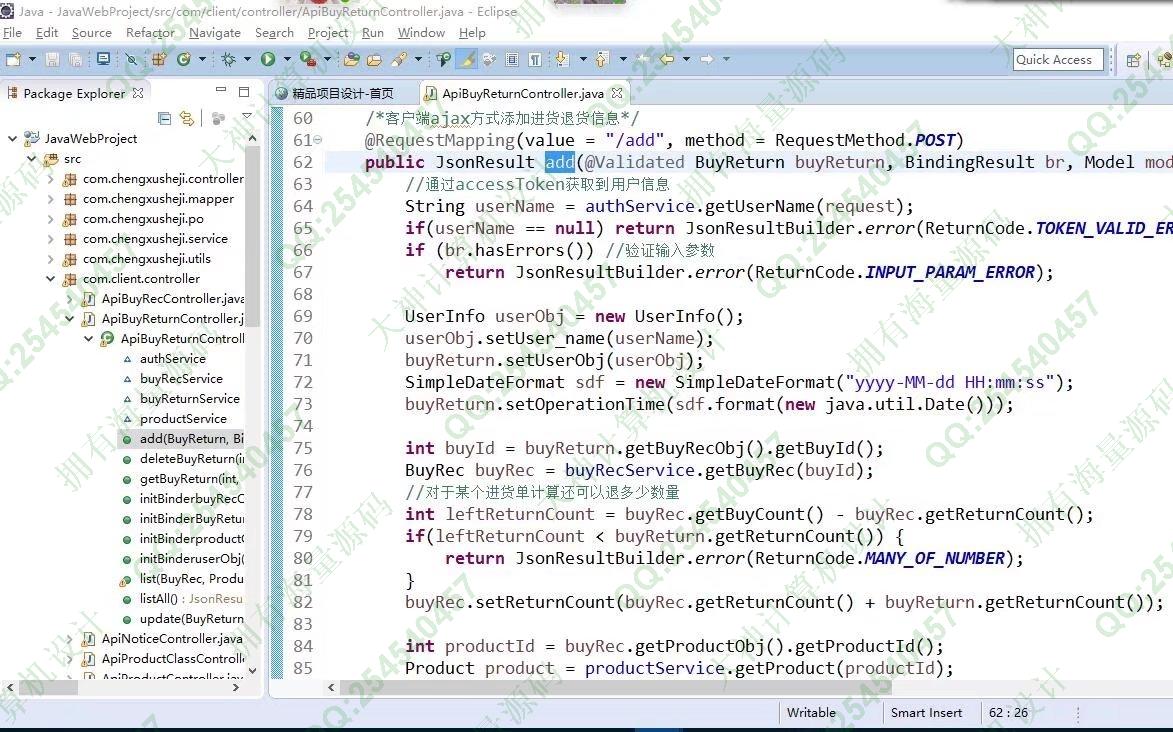The height and width of the screenshot is (732, 1173).
Task: Open the Refactor menu
Action: click(x=150, y=33)
